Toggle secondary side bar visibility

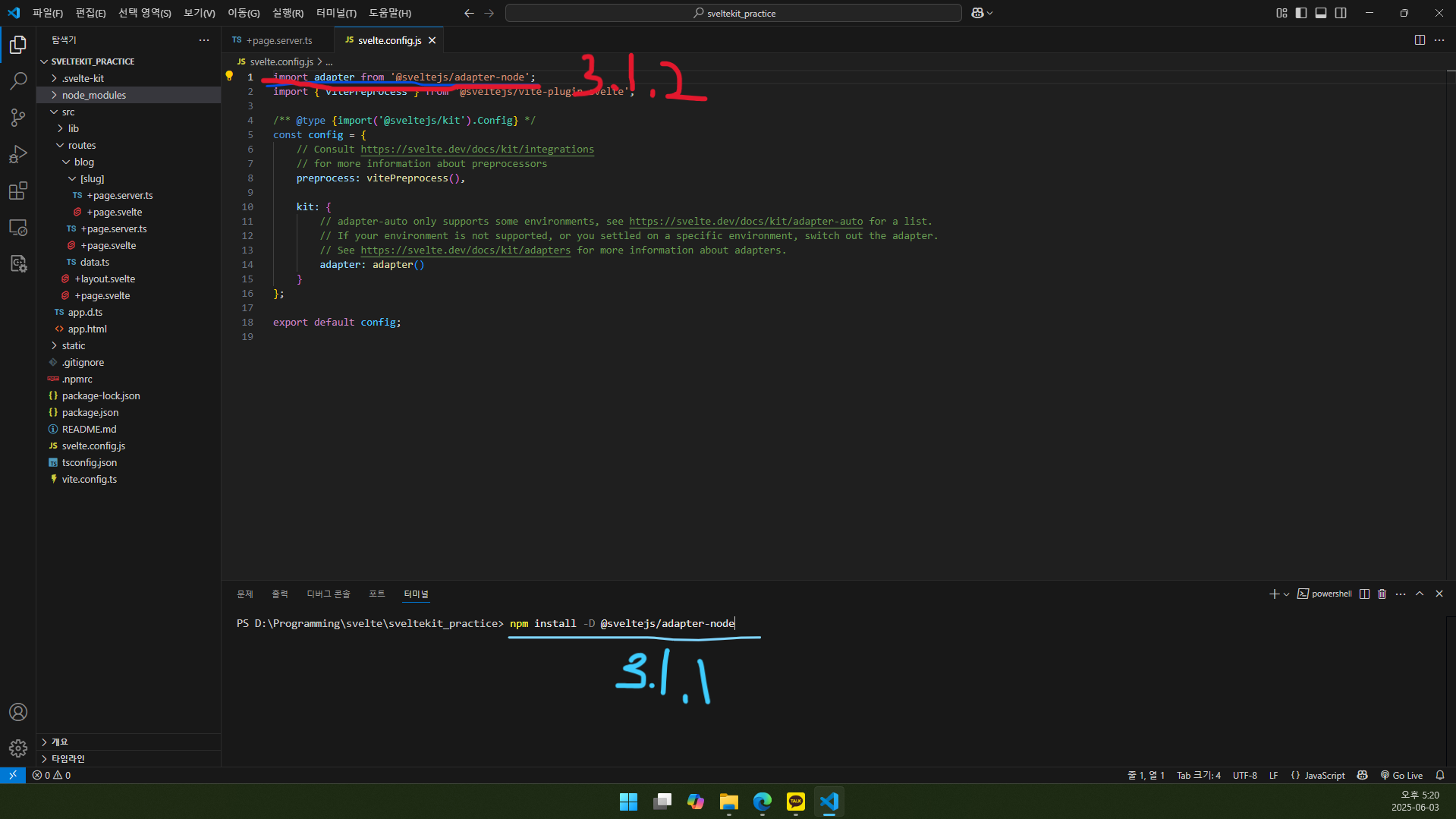coord(1341,13)
